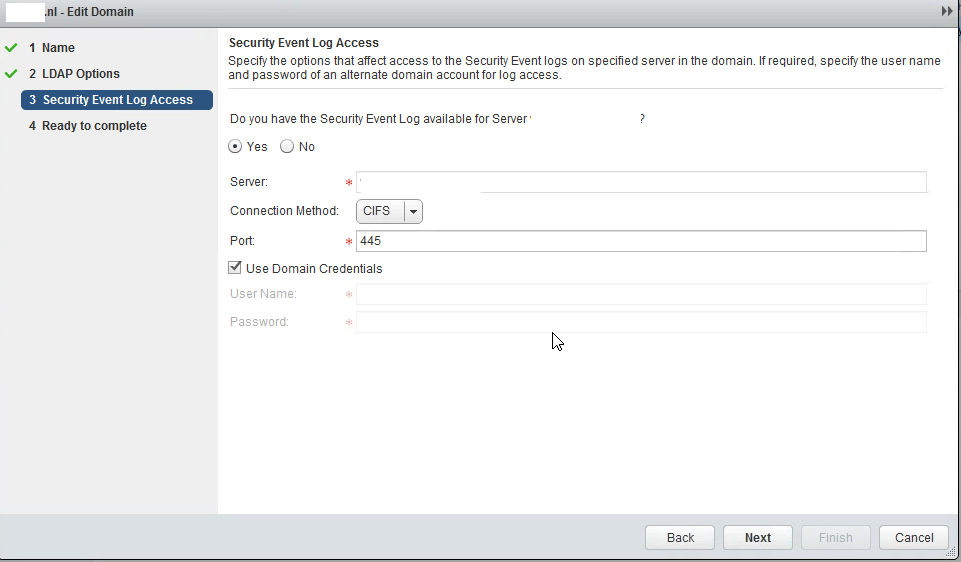This screenshot has width=961, height=562.
Task: Open the LDAP Options step
Action: pyautogui.click(x=80, y=74)
